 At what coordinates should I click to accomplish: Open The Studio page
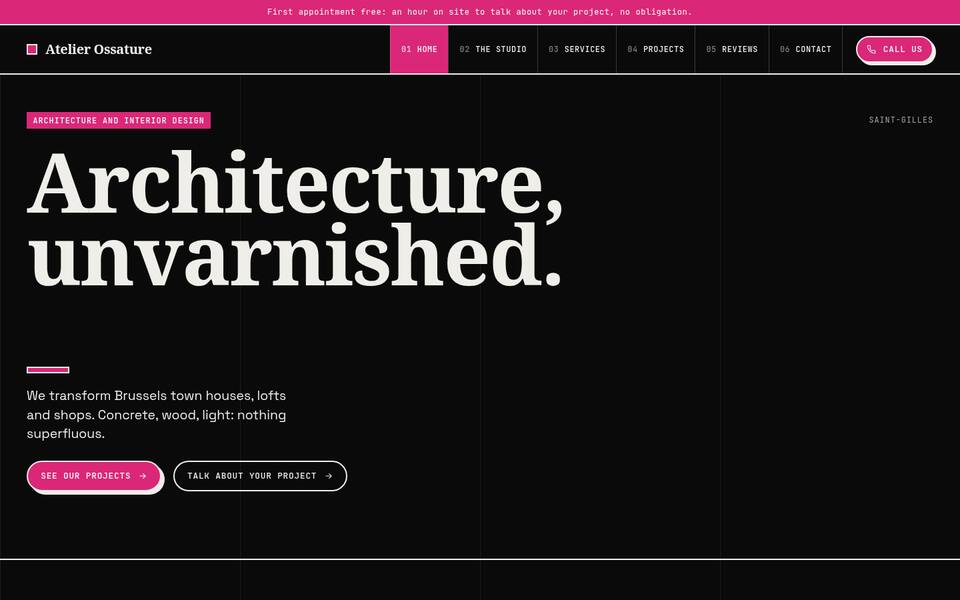pyautogui.click(x=493, y=49)
